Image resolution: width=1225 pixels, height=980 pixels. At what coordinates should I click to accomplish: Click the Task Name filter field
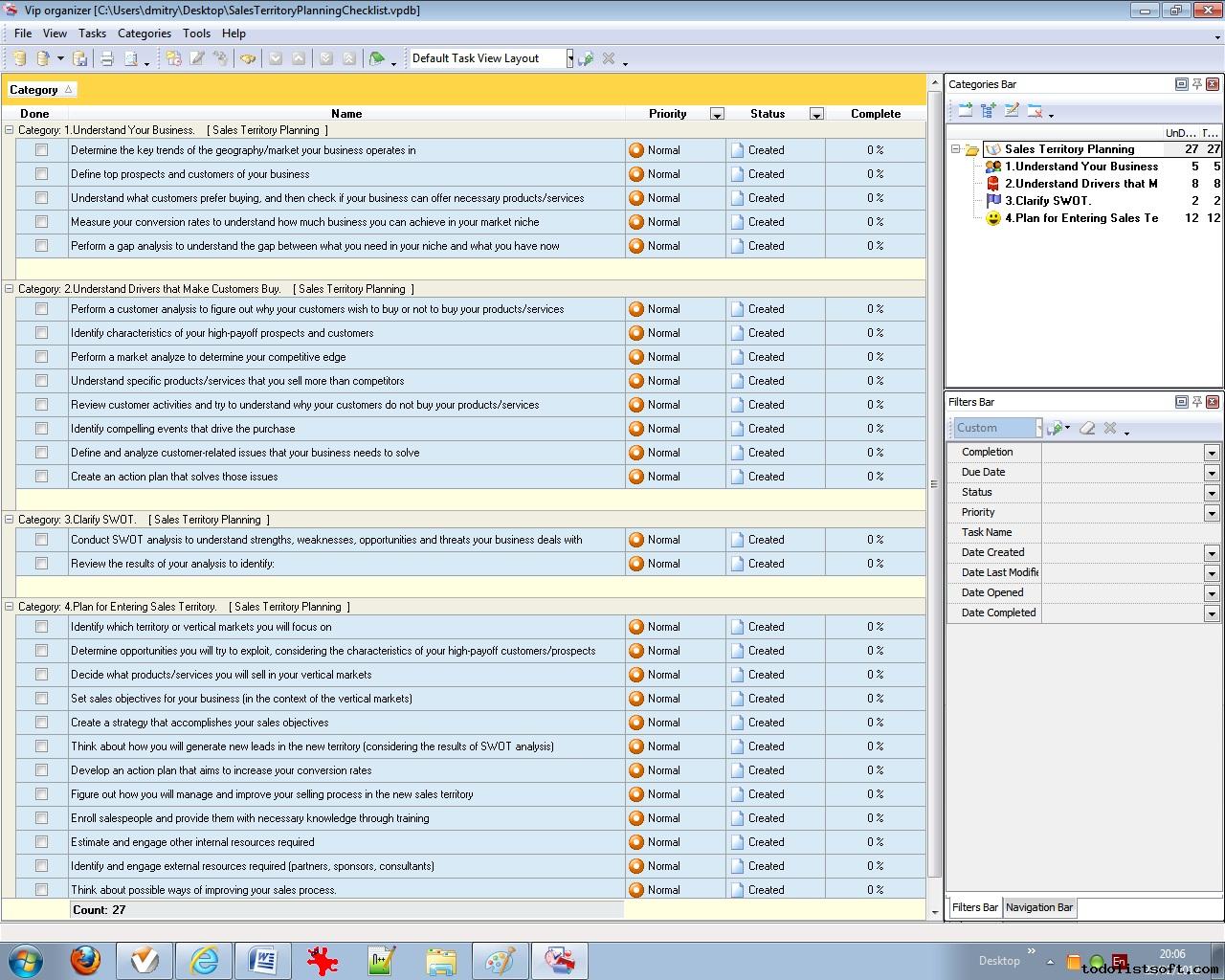point(1129,532)
